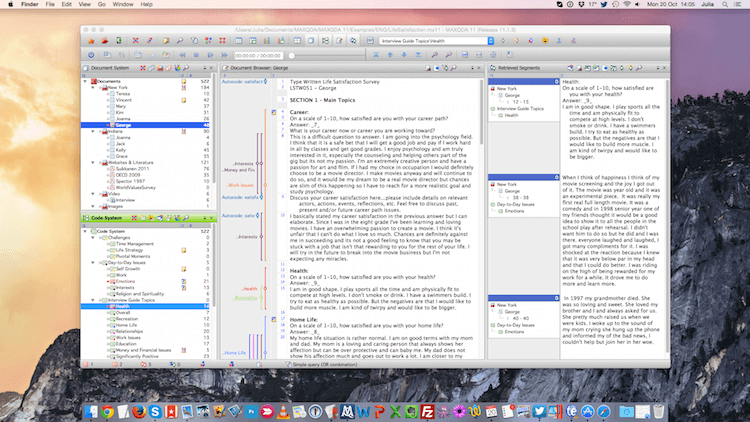
Task: Activate the George document in Document System
Action: [121, 124]
